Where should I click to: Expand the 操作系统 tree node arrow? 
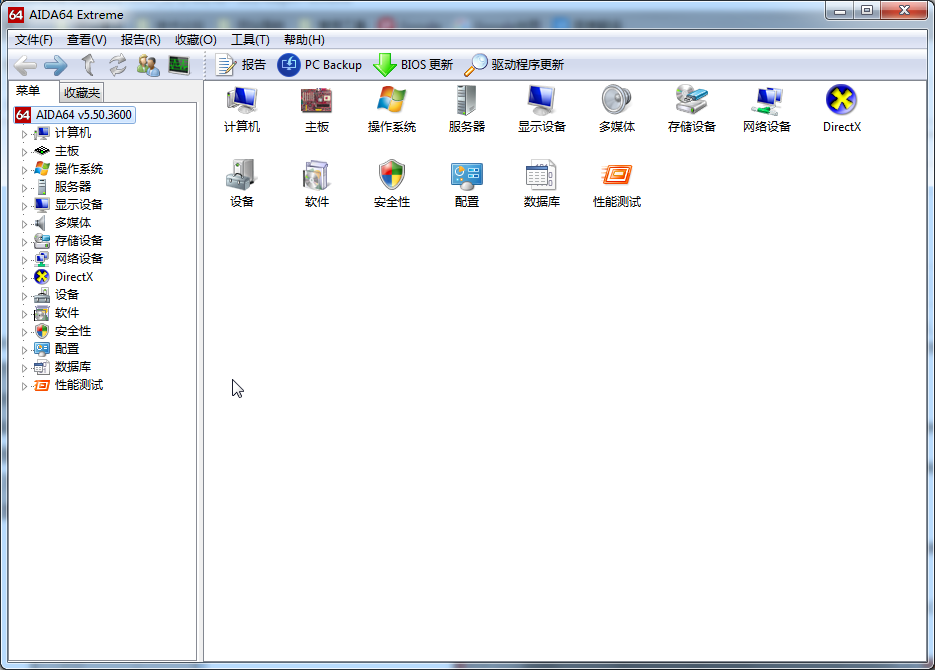pos(24,170)
